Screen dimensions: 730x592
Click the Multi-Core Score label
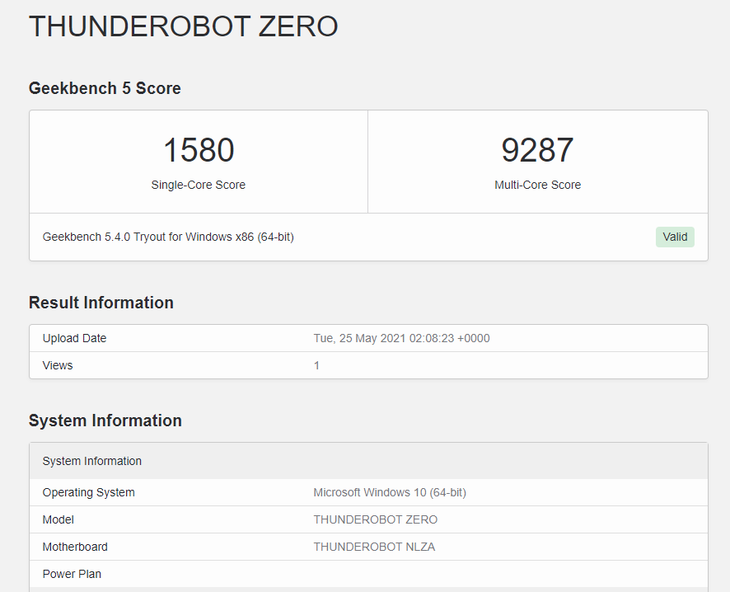(x=537, y=185)
